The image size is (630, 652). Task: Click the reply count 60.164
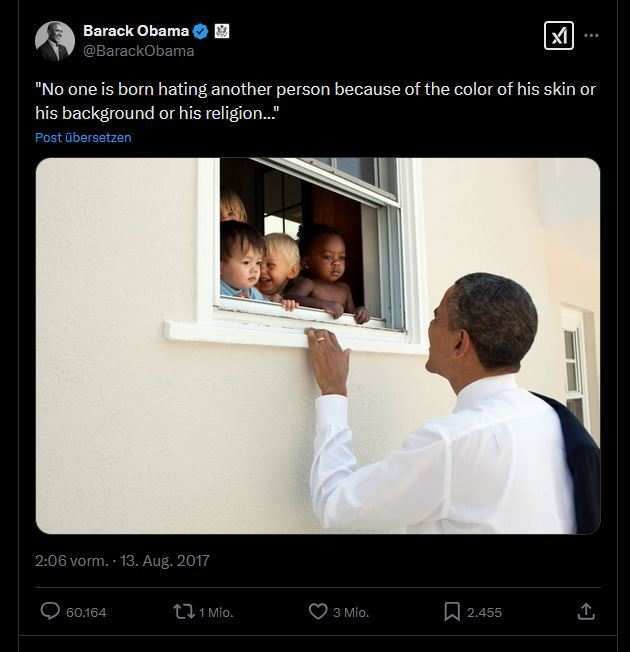[x=86, y=612]
